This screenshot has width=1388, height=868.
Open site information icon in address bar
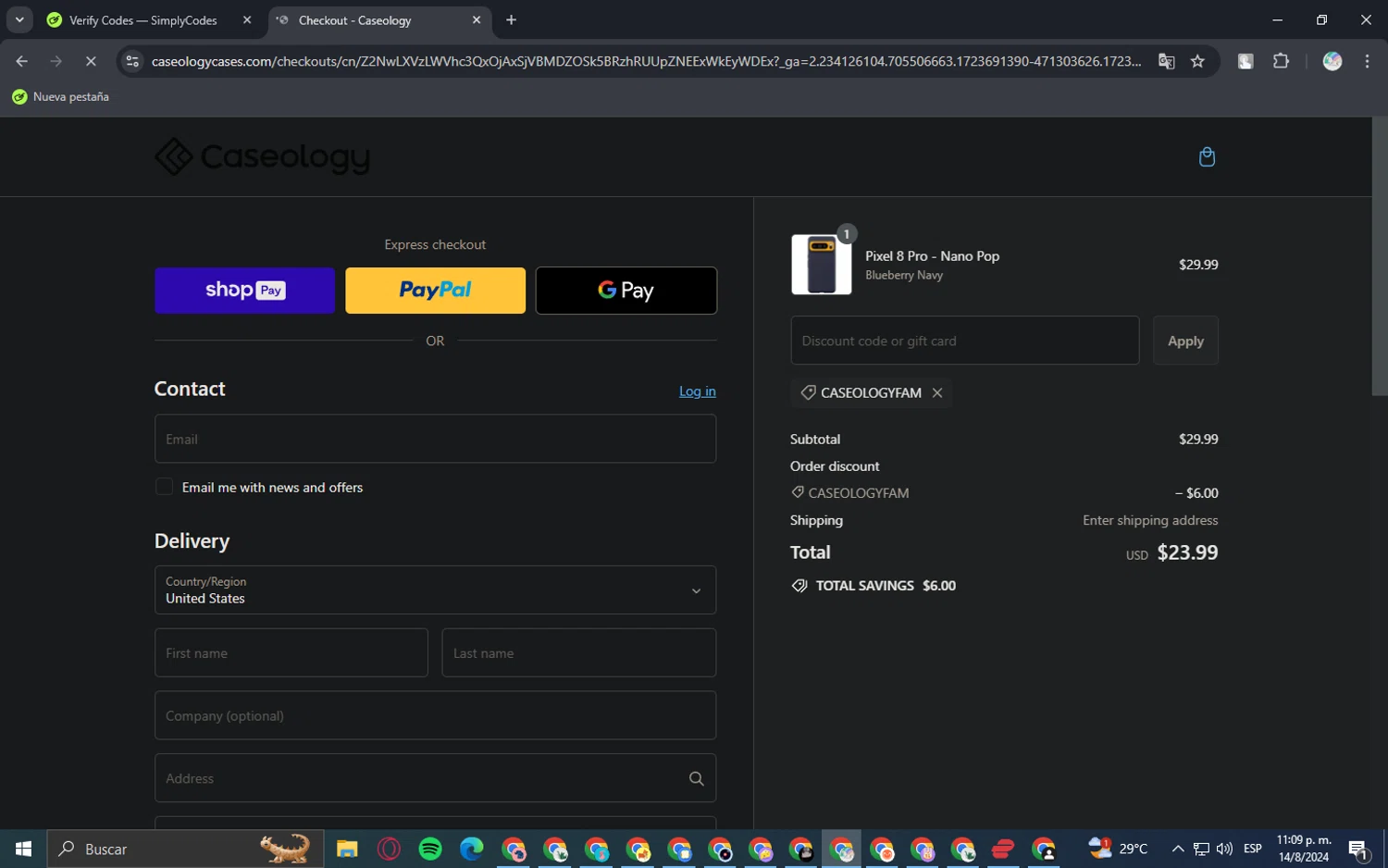[x=132, y=61]
